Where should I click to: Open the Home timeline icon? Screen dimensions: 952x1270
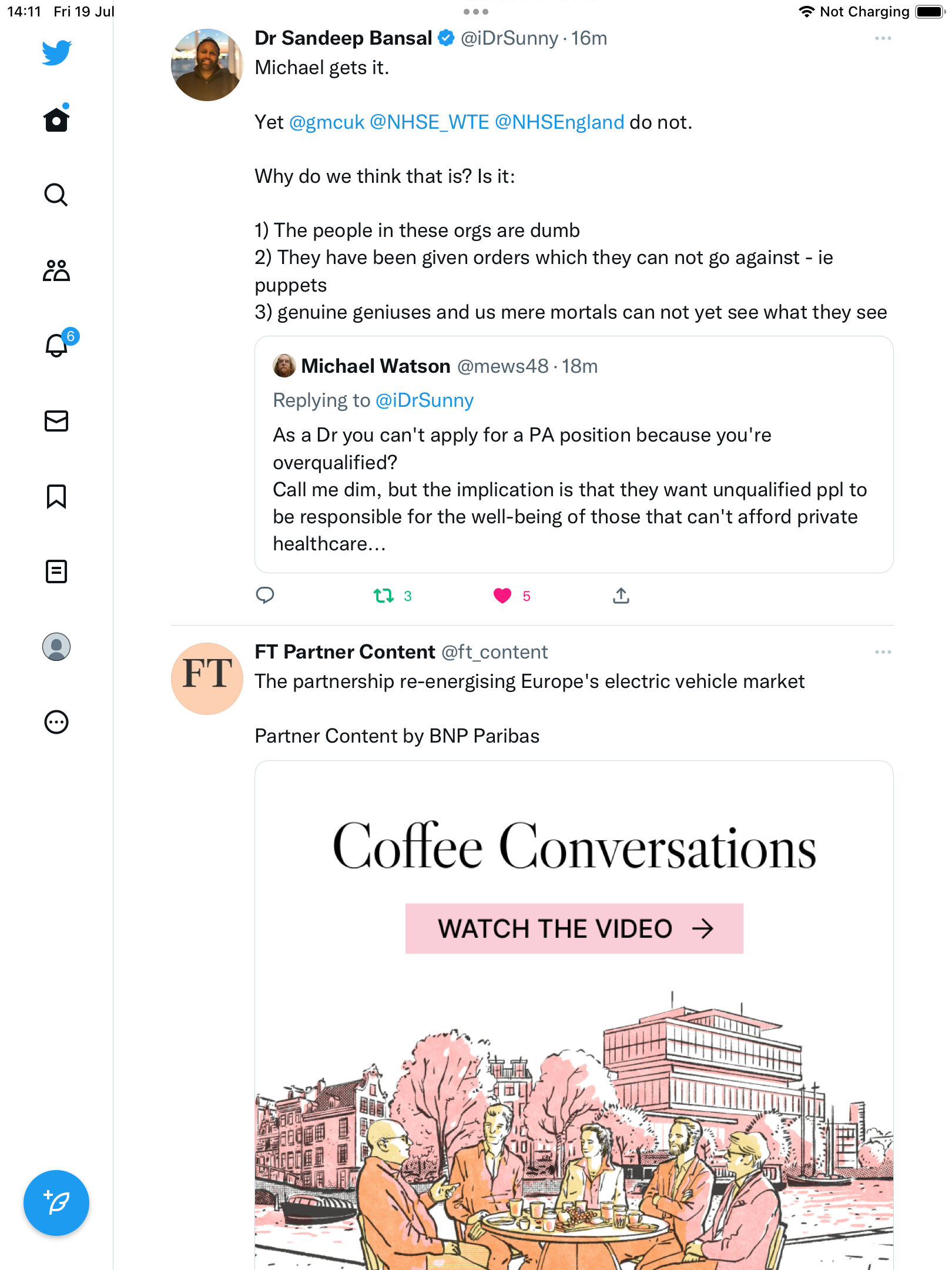tap(56, 121)
